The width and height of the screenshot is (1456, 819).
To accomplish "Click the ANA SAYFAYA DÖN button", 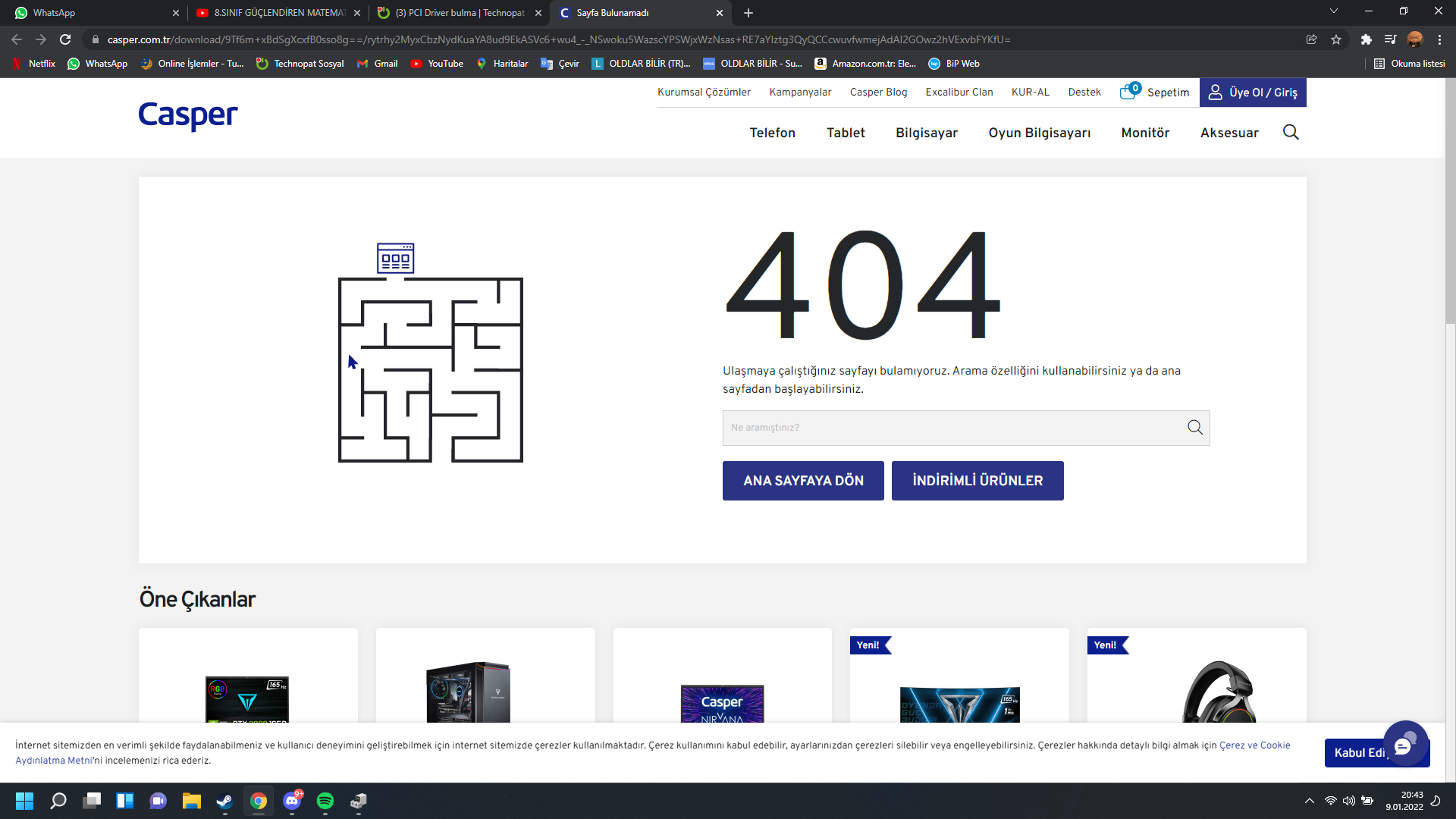I will coord(803,481).
